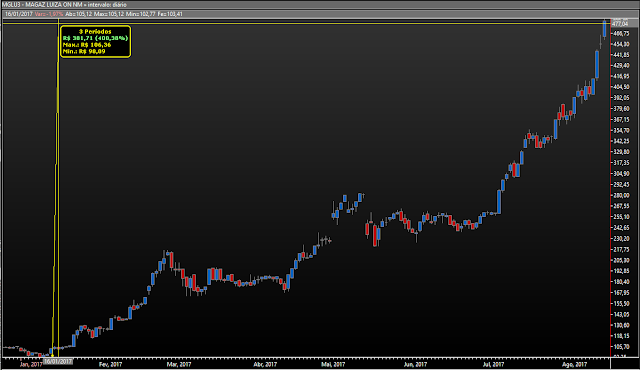Click the 255,10 price axis label
Image resolution: width=640 pixels, height=370 pixels.
pos(621,217)
